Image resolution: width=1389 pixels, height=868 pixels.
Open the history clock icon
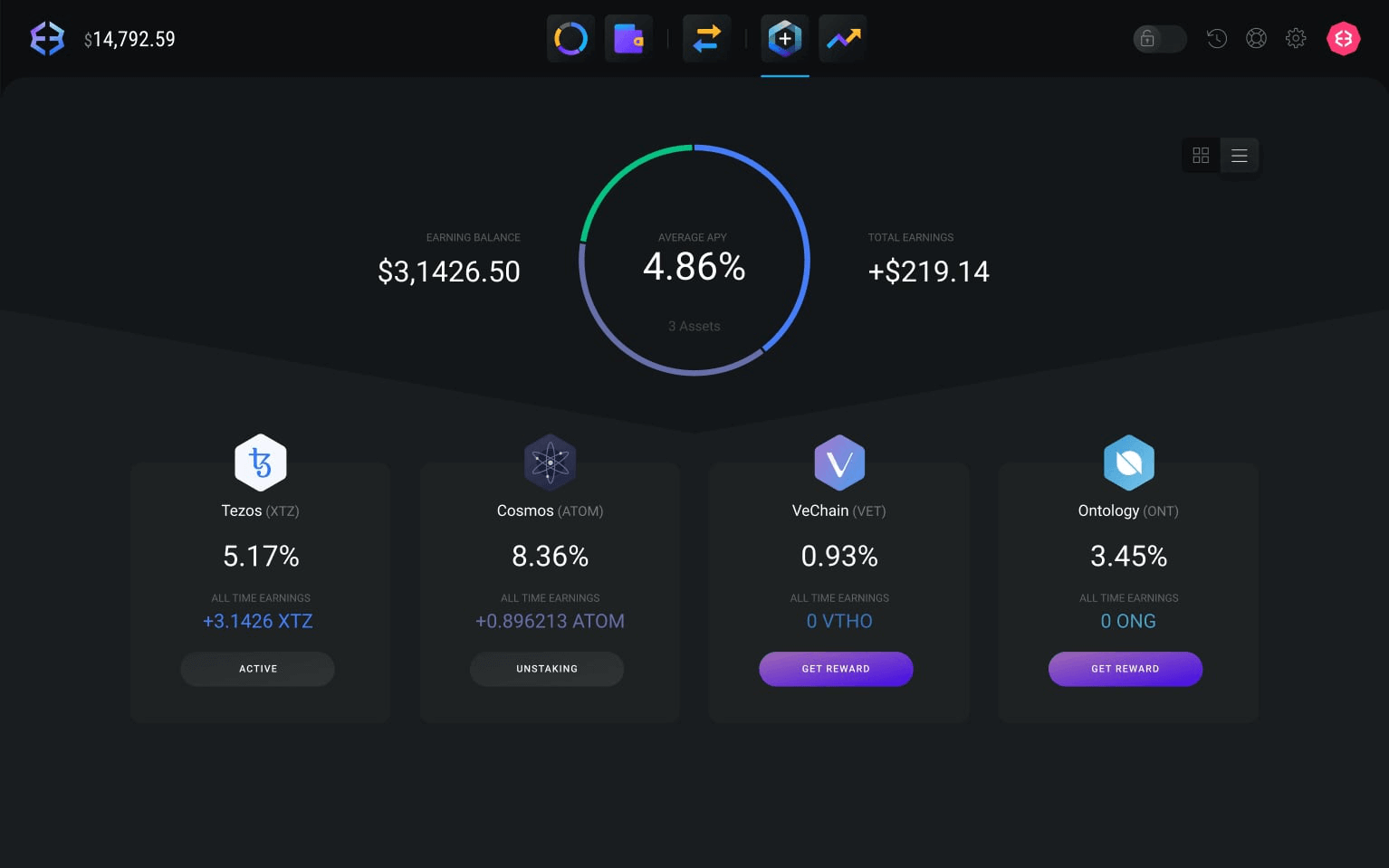(x=1217, y=39)
